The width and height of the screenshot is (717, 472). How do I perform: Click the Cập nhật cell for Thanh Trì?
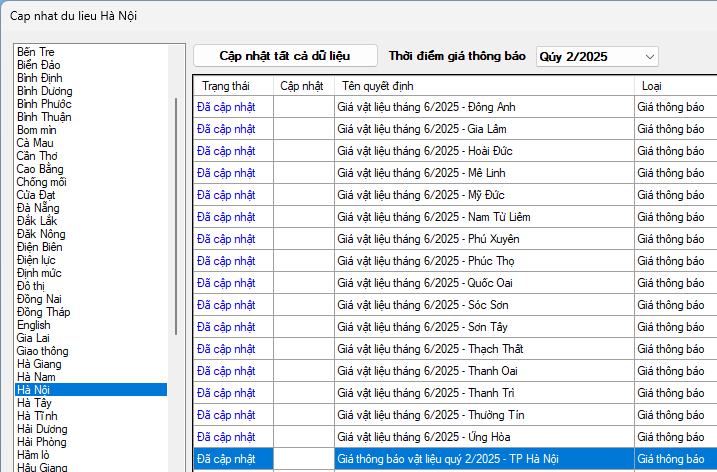pos(303,392)
